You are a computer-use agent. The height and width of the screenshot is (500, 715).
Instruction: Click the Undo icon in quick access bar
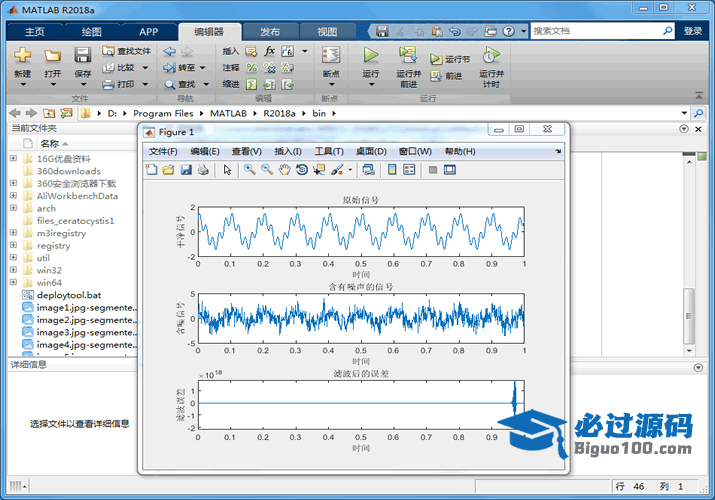[454, 31]
